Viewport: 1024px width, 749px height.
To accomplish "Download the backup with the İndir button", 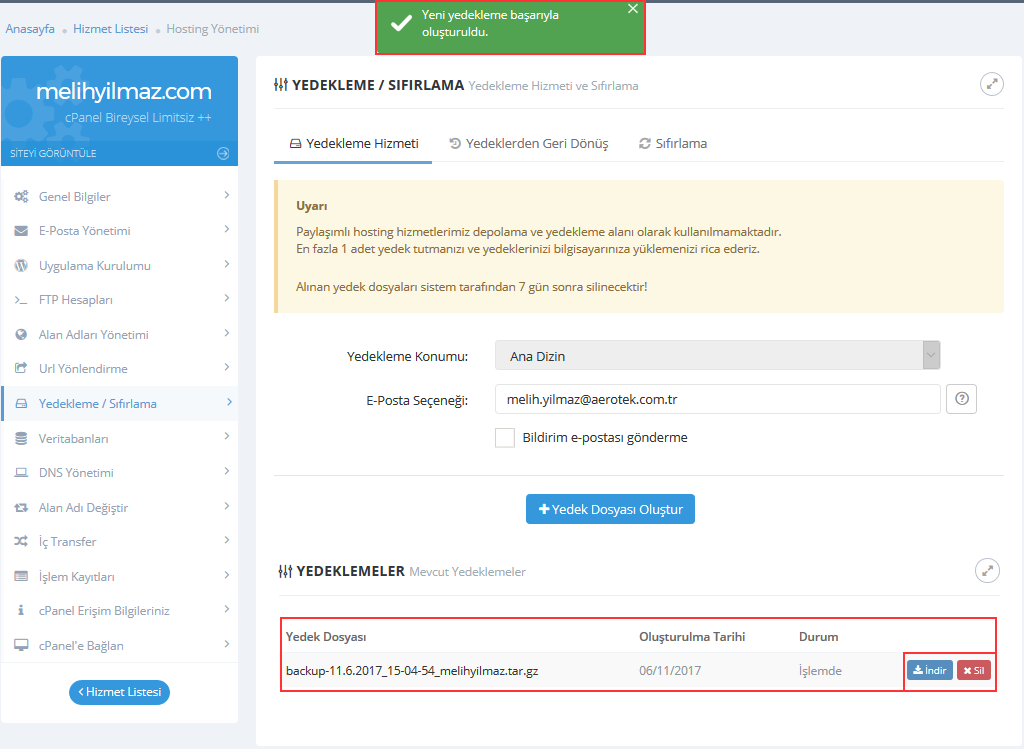I will click(x=930, y=670).
